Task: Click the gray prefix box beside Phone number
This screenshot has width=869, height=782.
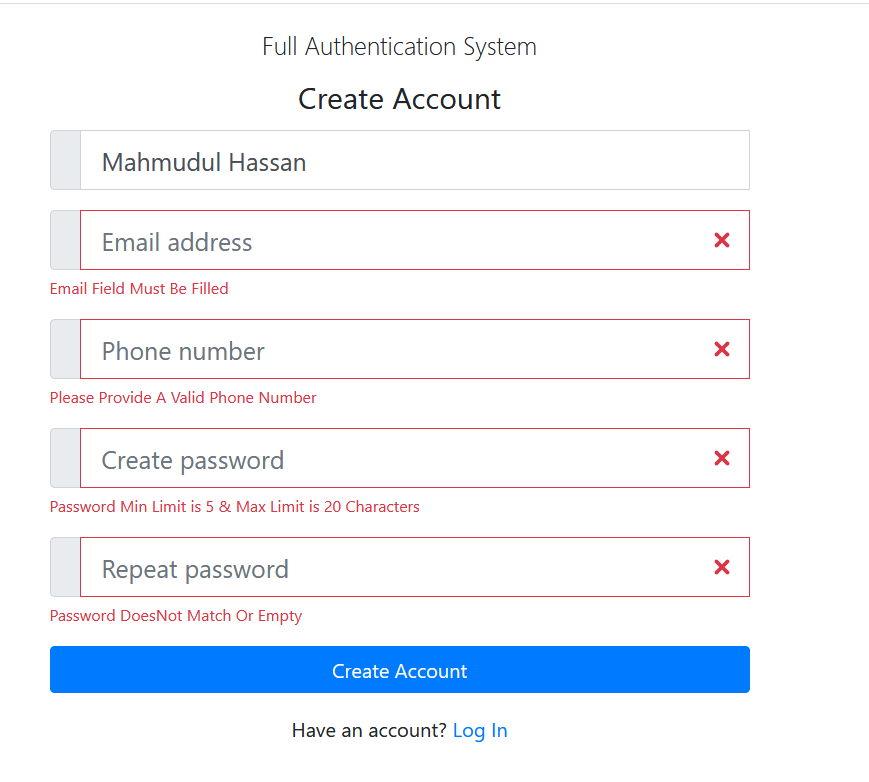Action: 64,349
